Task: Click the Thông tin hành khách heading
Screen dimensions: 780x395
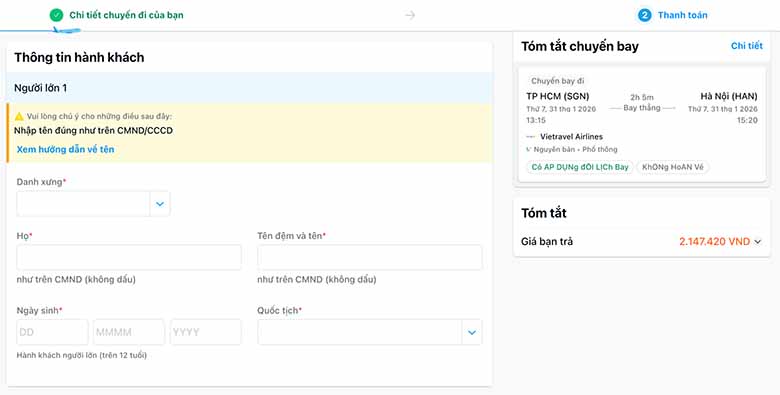Action: (x=79, y=58)
